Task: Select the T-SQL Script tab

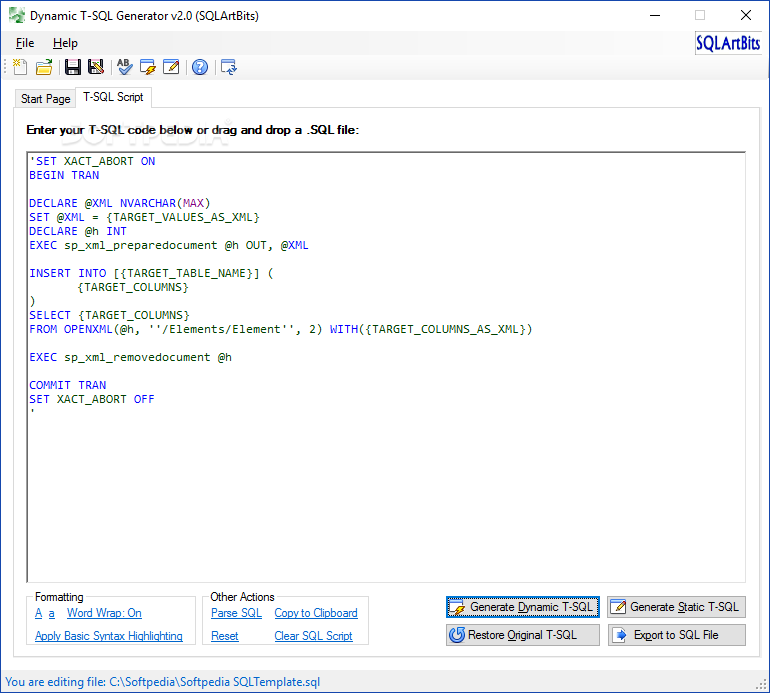Action: click(x=113, y=97)
